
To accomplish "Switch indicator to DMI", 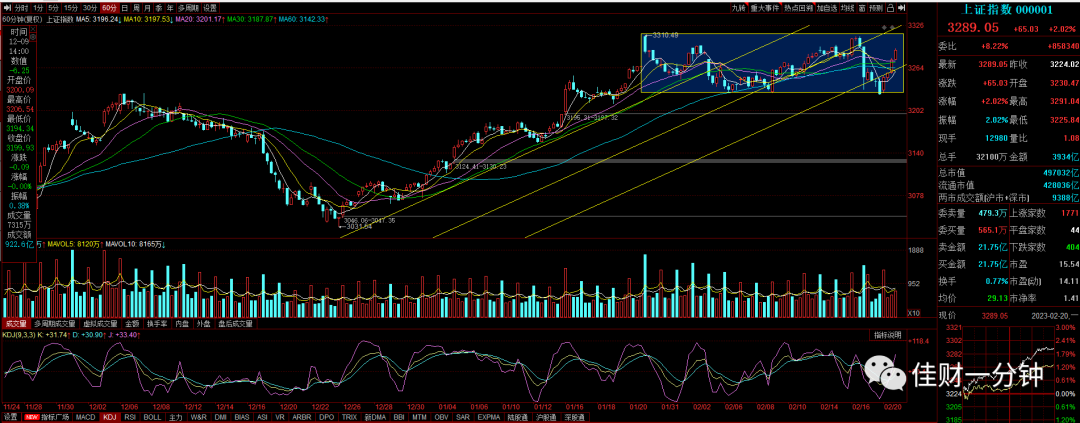I will point(220,417).
